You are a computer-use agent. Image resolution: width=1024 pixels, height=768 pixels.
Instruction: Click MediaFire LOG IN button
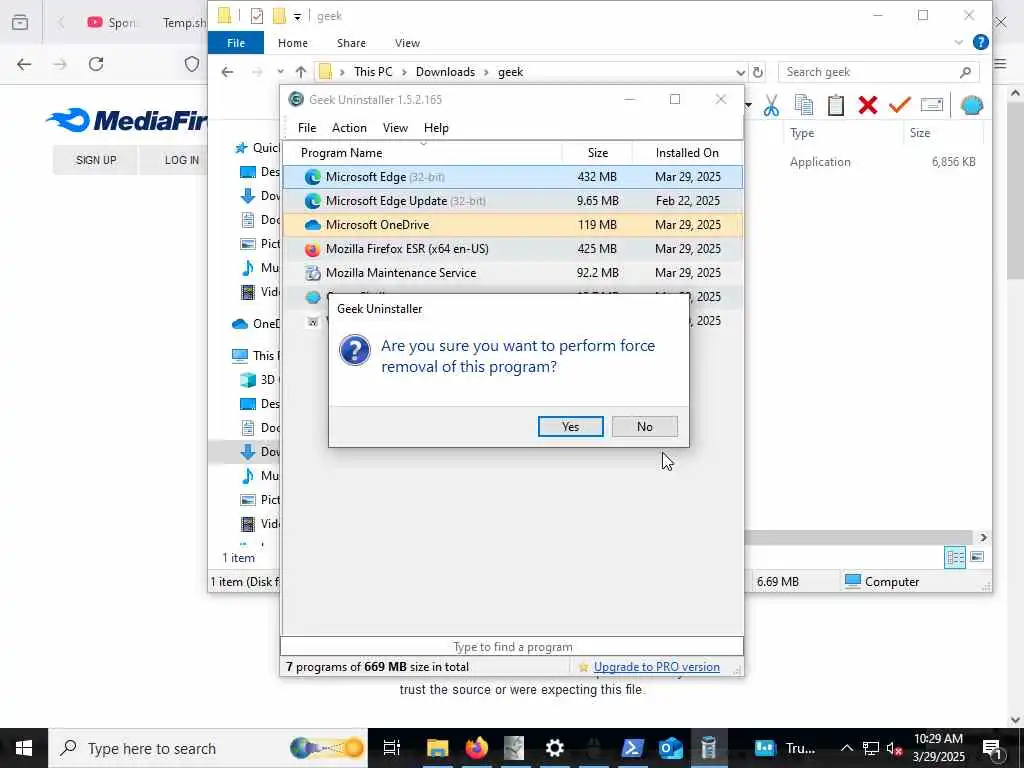(182, 160)
